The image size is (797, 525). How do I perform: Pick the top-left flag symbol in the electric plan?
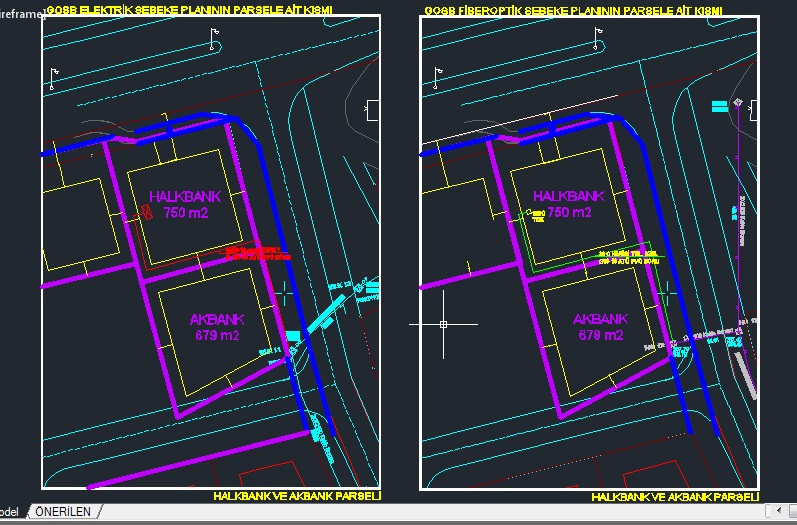coord(54,75)
